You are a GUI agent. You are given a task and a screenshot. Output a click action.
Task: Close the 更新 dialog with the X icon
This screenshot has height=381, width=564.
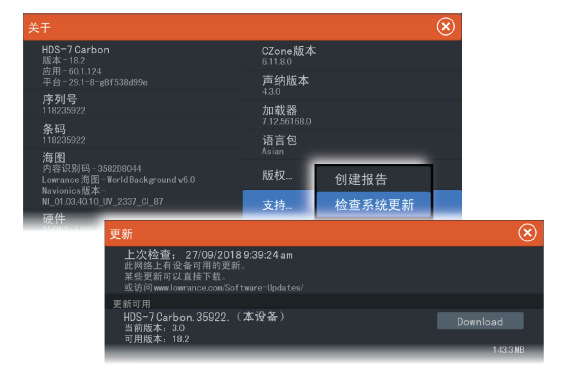[x=527, y=233]
